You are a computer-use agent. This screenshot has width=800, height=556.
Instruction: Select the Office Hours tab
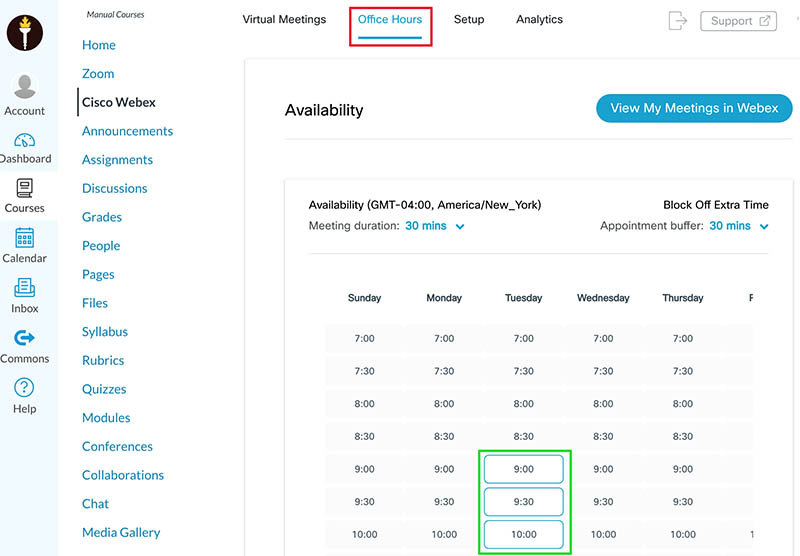pyautogui.click(x=390, y=19)
